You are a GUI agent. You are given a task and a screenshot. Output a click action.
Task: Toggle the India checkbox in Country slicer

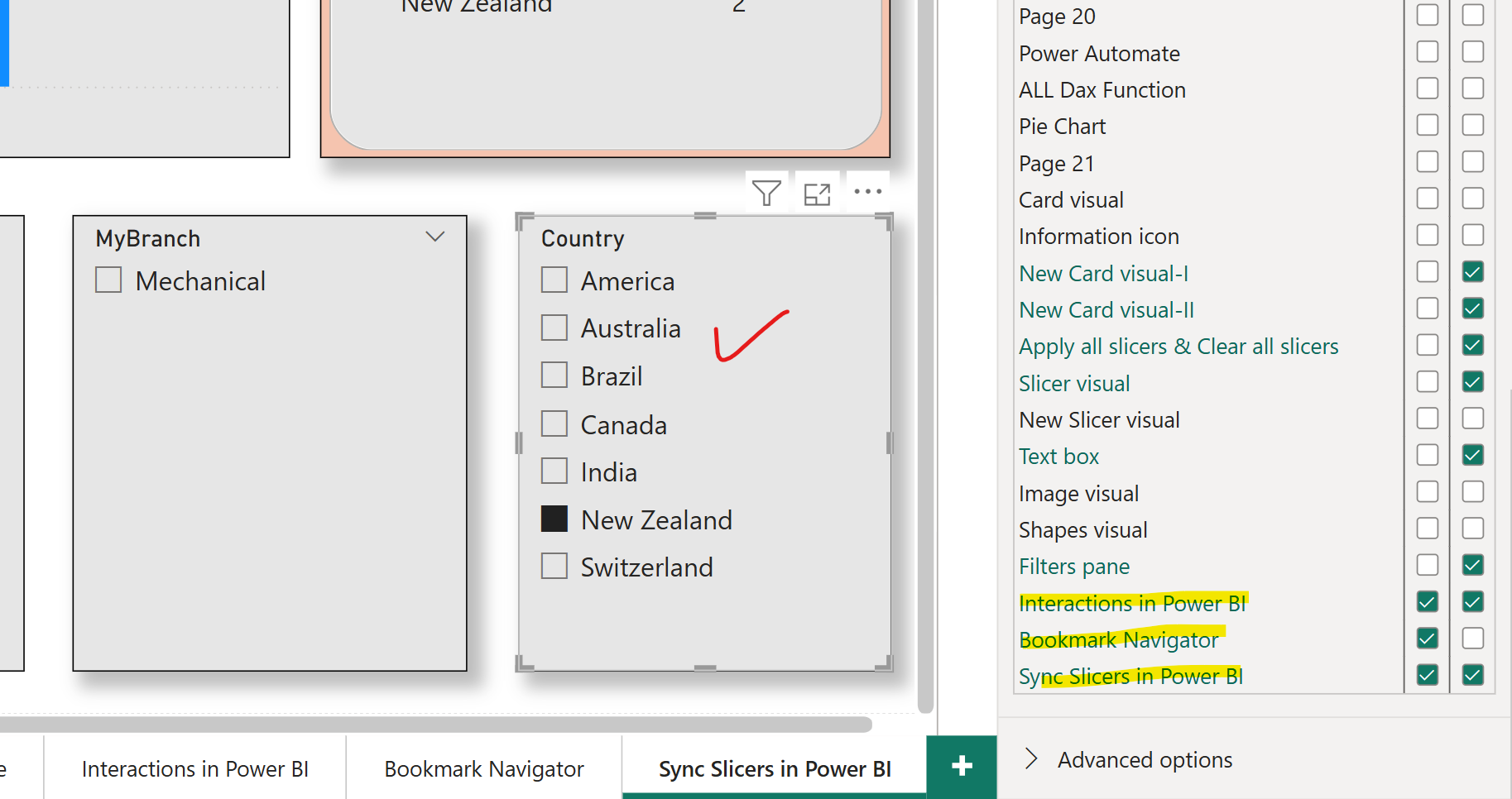554,470
